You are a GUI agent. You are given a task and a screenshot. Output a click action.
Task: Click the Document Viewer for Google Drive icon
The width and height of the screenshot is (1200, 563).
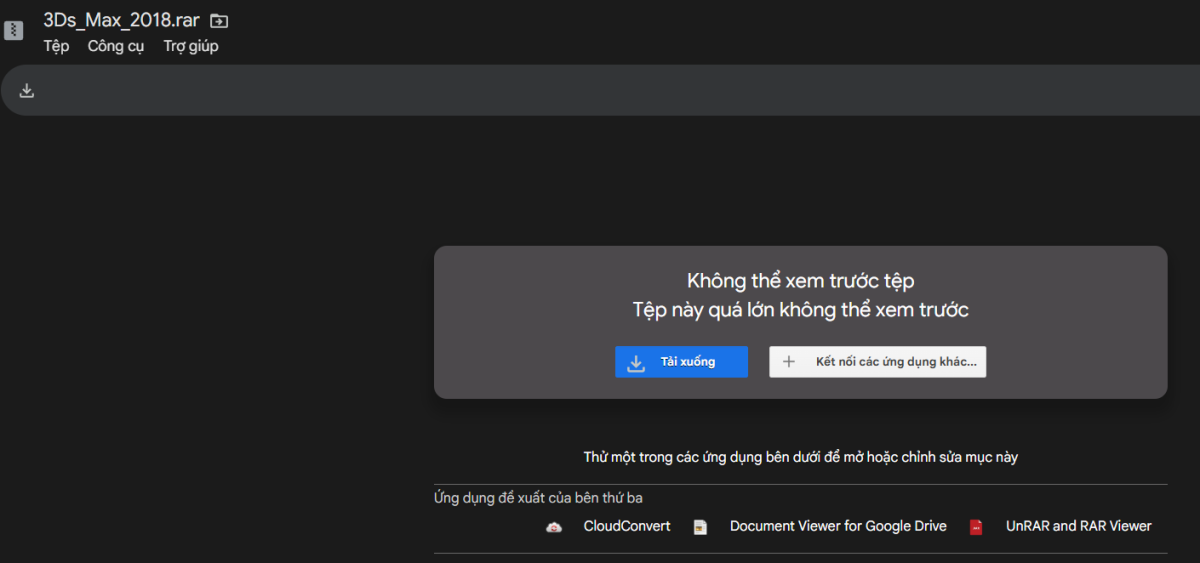coord(700,527)
